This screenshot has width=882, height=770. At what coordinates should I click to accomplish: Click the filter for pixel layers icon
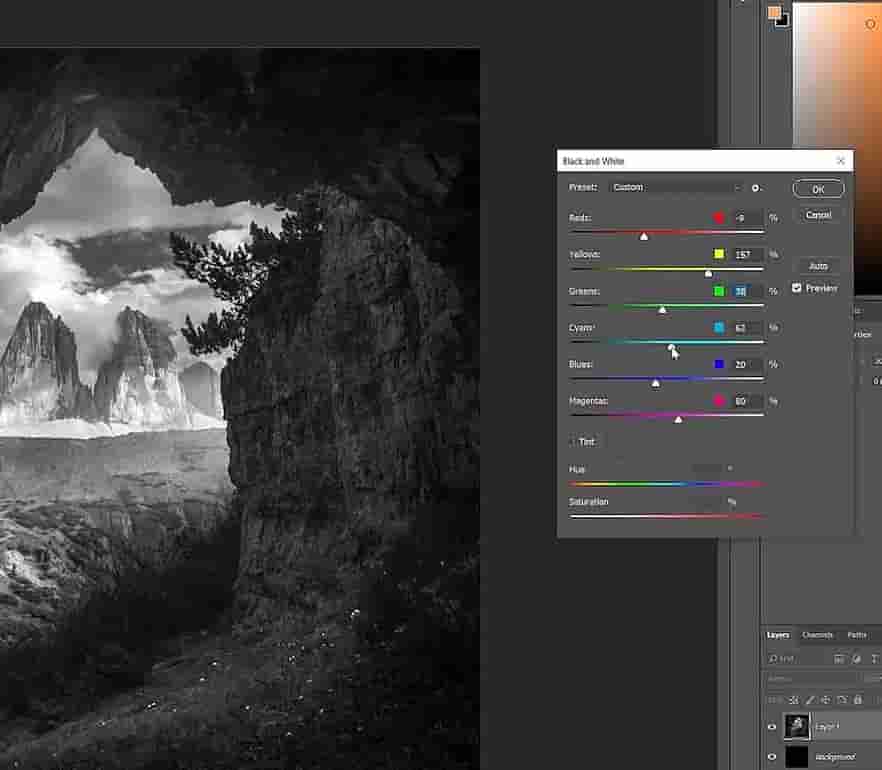839,658
